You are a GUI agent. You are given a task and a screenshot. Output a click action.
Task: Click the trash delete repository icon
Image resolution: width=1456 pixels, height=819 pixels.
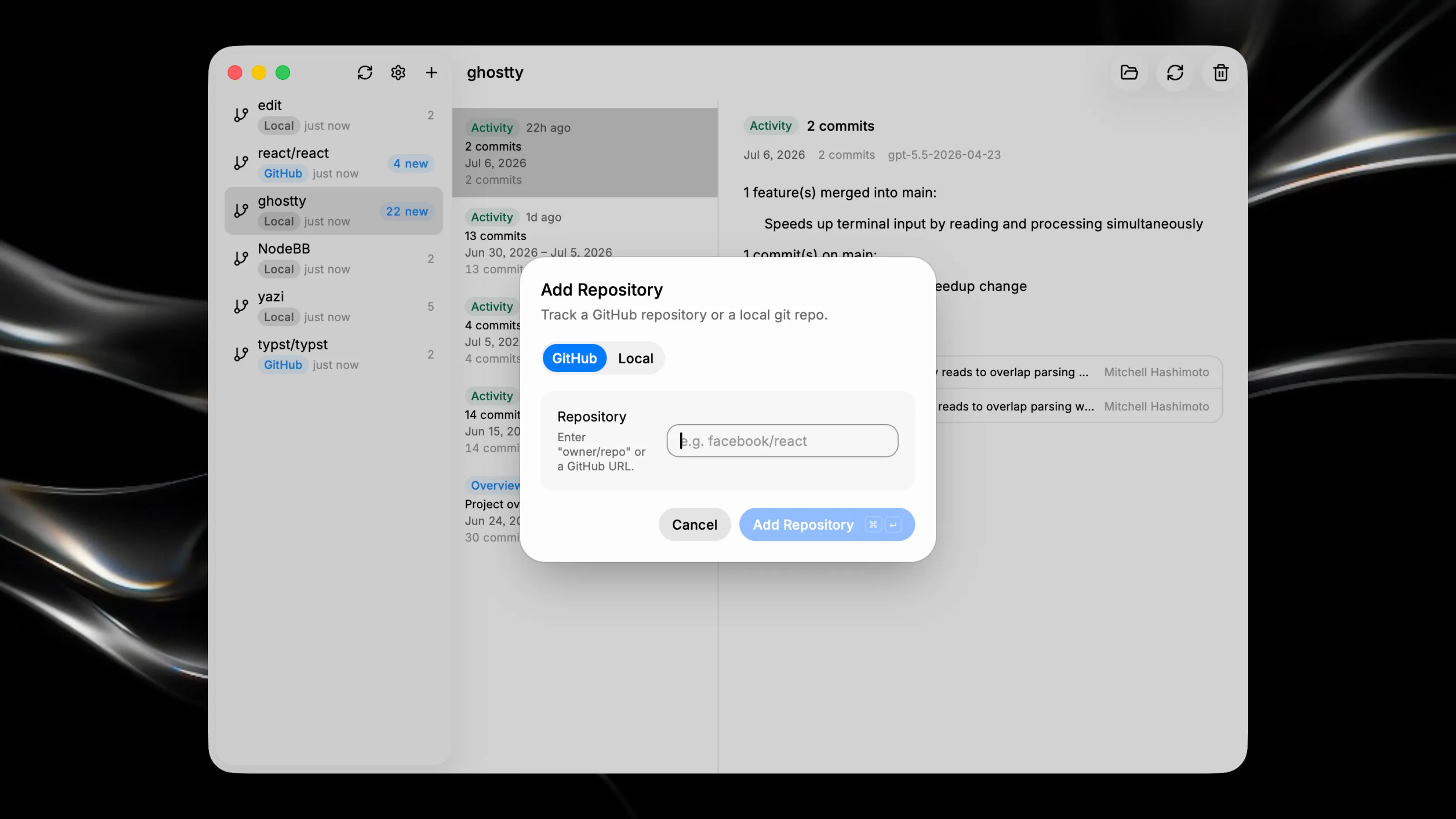(1220, 72)
